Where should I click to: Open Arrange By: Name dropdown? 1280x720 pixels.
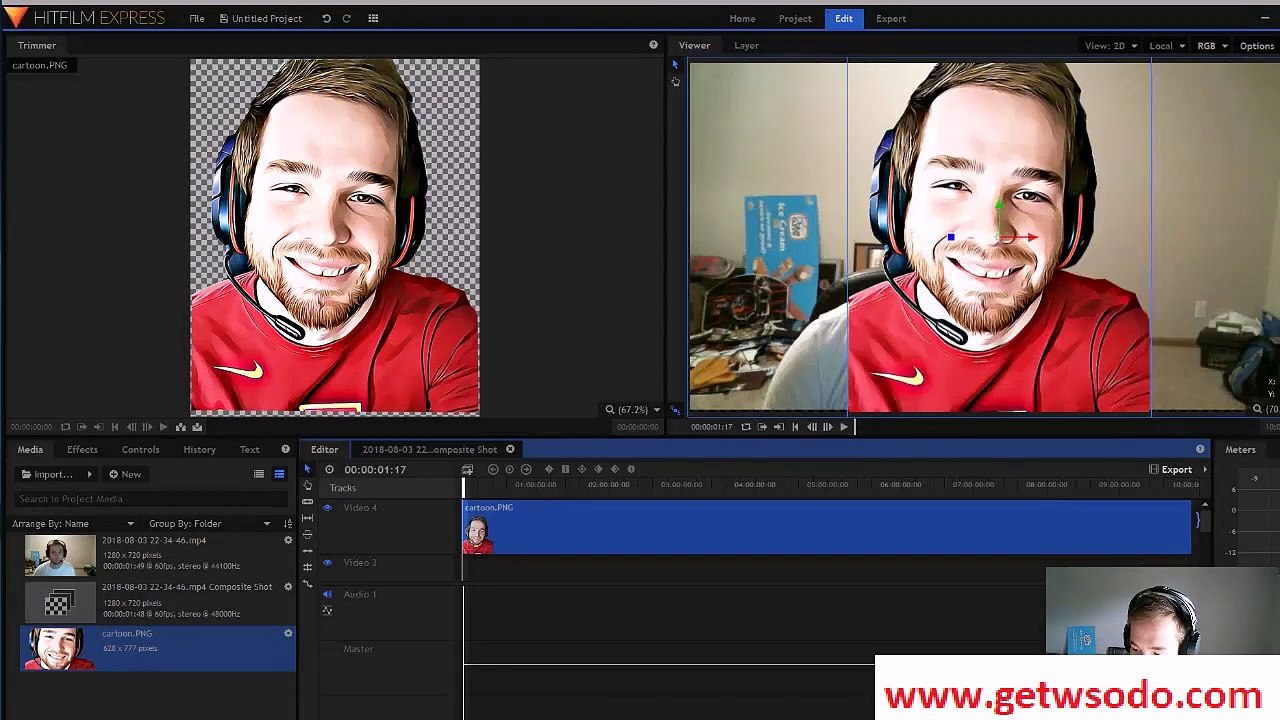point(73,523)
